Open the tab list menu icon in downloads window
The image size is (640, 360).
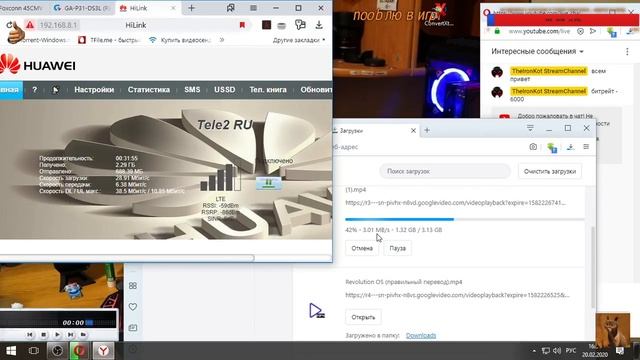(530, 128)
